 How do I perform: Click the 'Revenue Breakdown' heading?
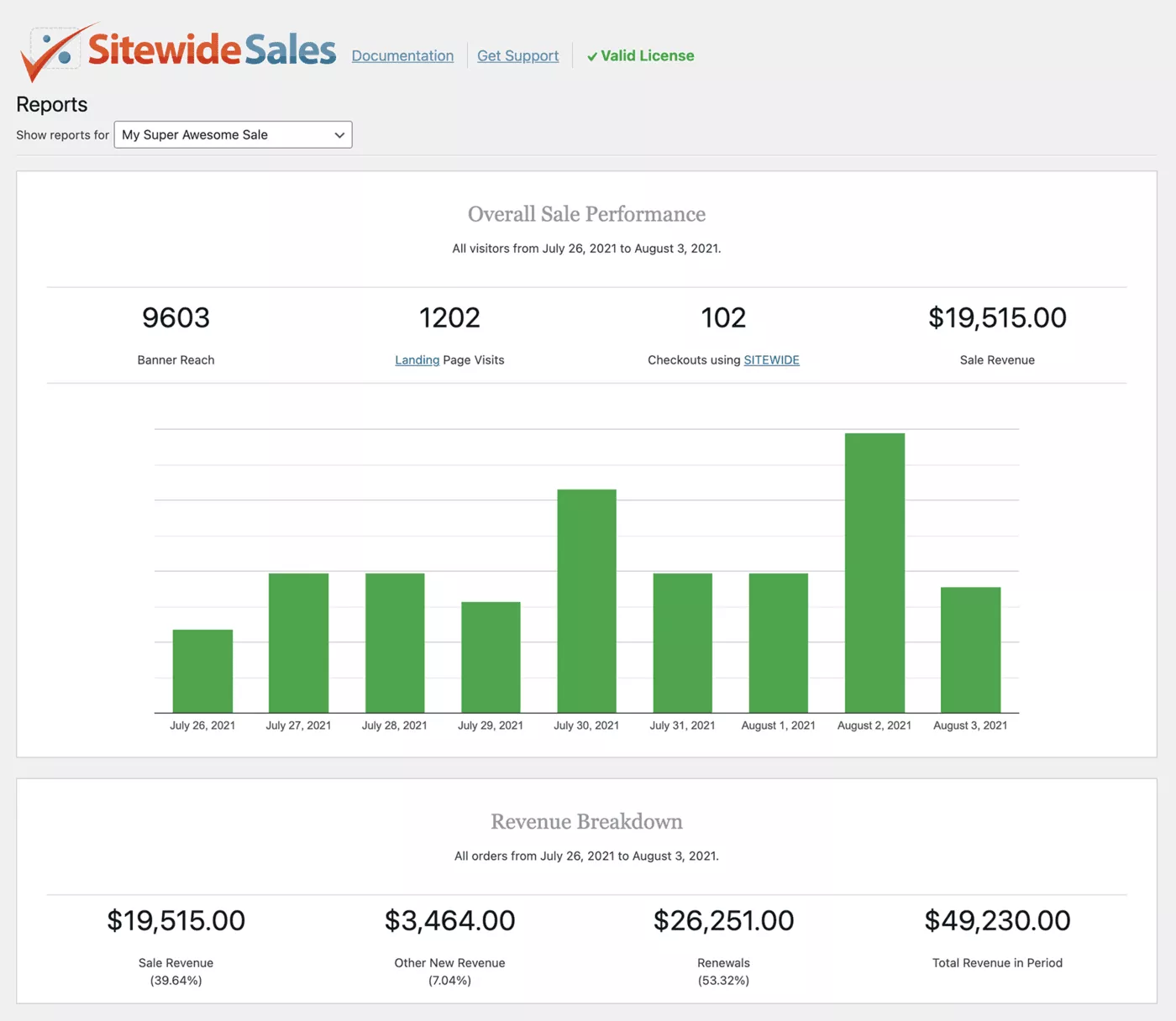click(x=586, y=821)
